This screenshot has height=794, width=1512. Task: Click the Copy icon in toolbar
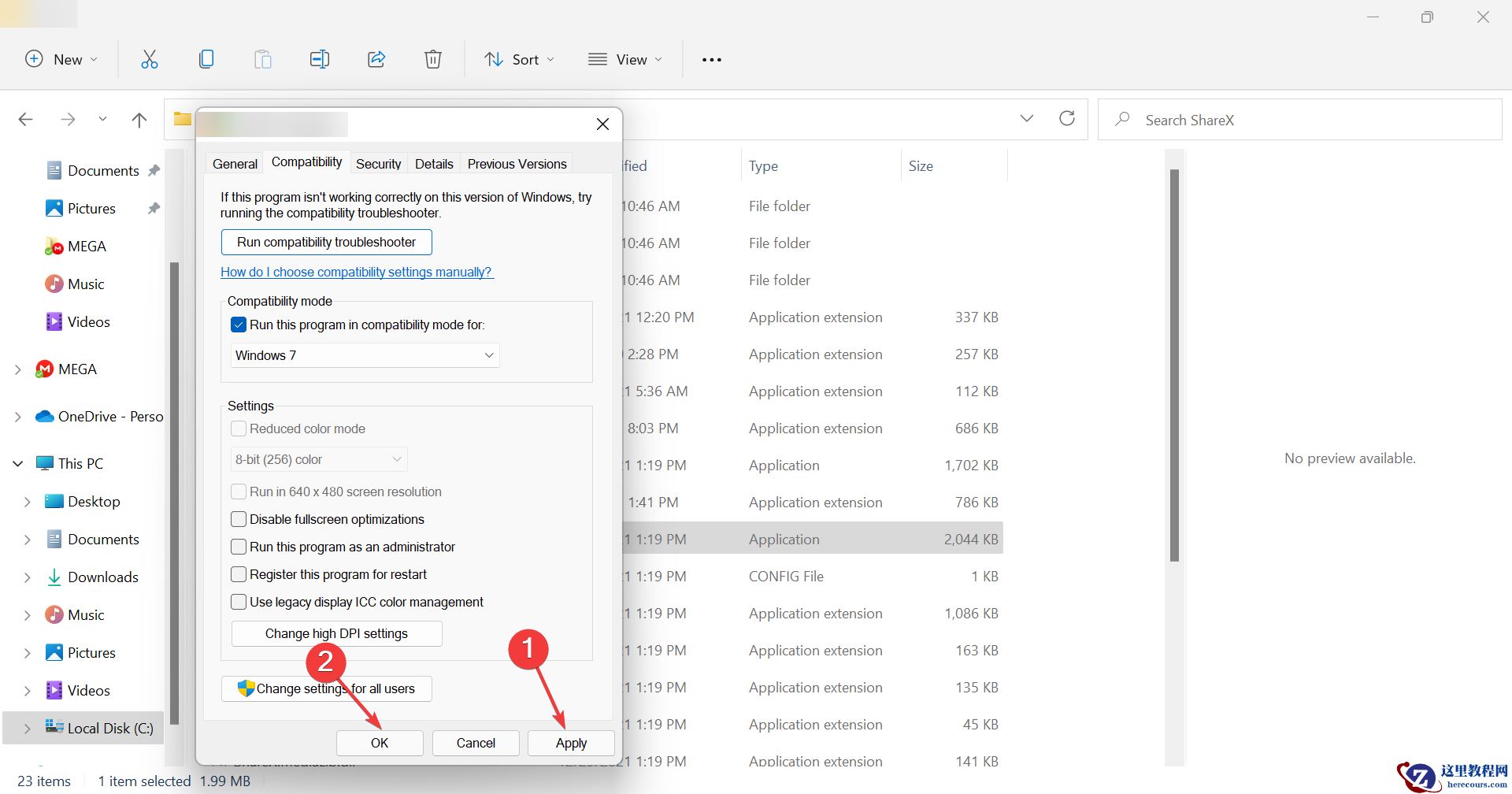point(206,59)
